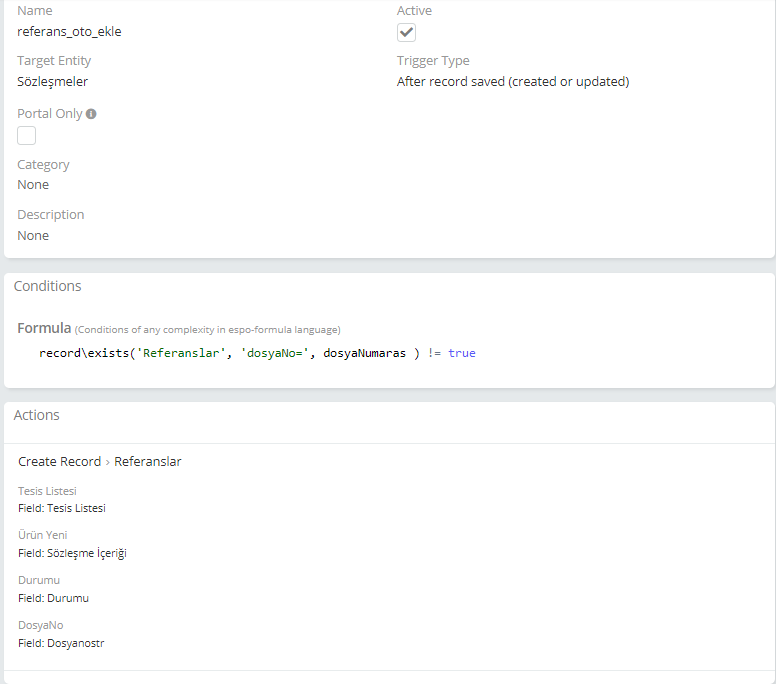776x684 pixels.
Task: Click the Category field value None
Action: [x=33, y=185]
